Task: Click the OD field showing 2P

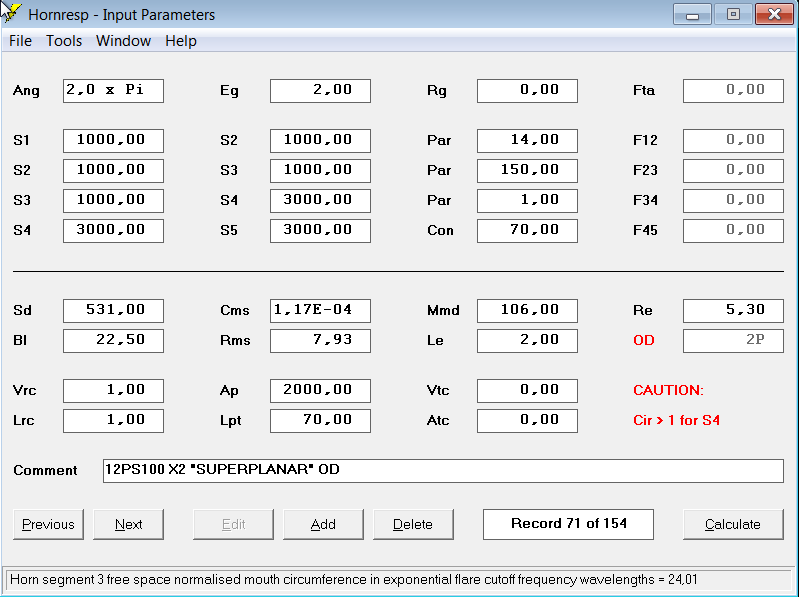Action: pos(733,341)
